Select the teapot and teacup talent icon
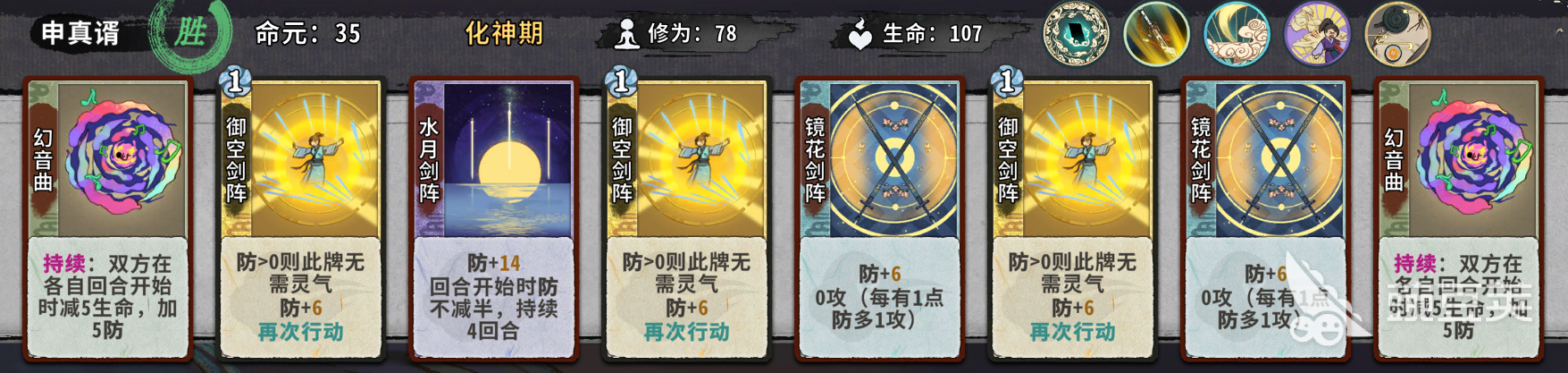The width and height of the screenshot is (1568, 373). pos(1397,34)
